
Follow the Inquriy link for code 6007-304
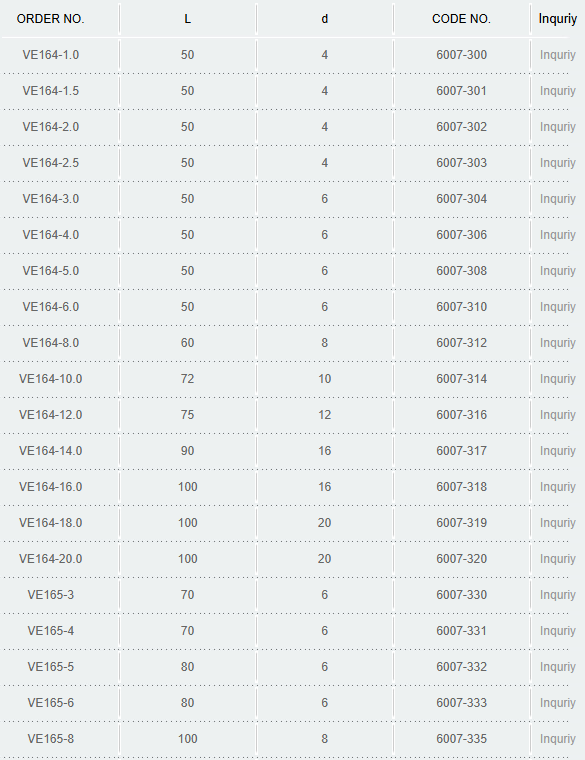click(x=557, y=199)
